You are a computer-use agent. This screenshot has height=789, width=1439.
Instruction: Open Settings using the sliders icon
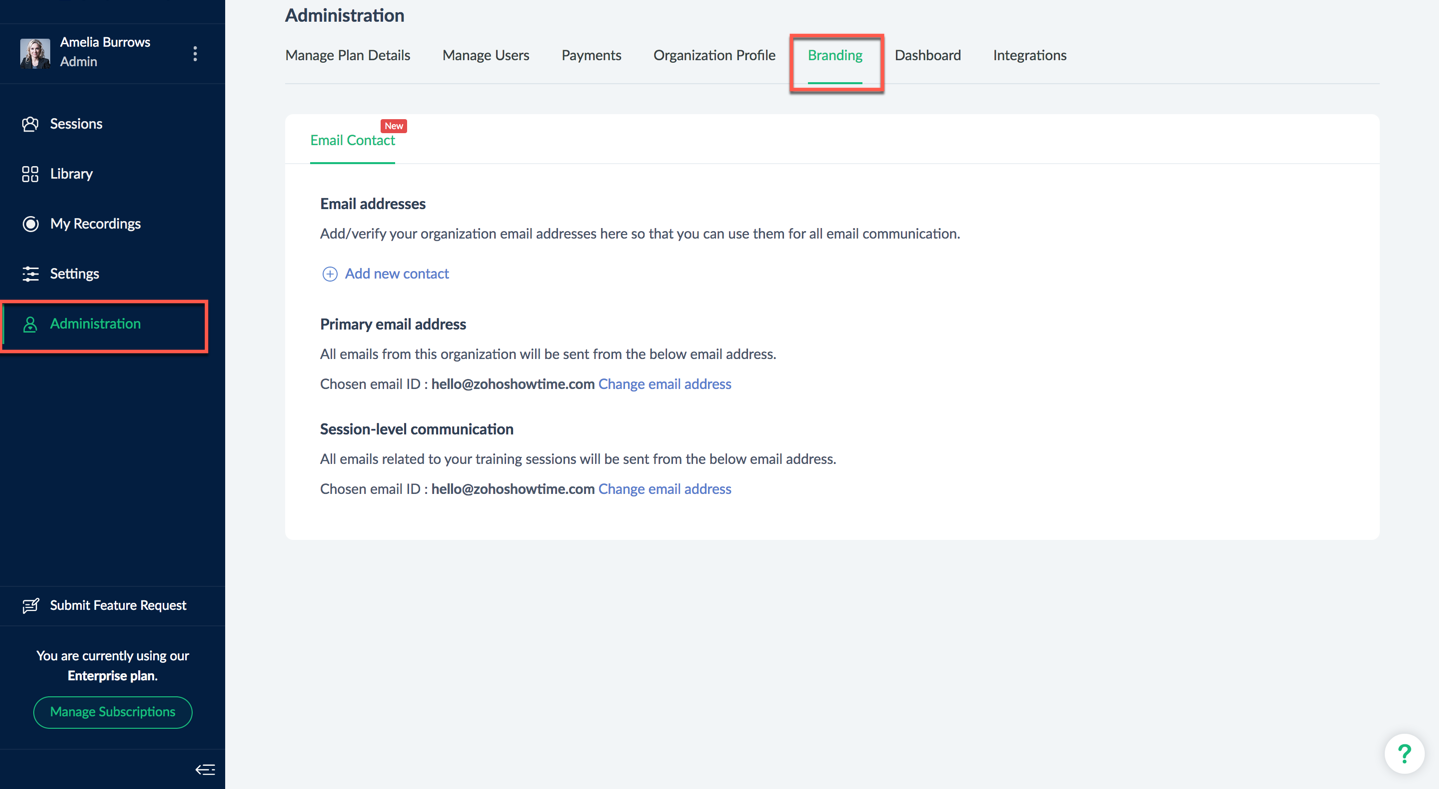tap(30, 274)
